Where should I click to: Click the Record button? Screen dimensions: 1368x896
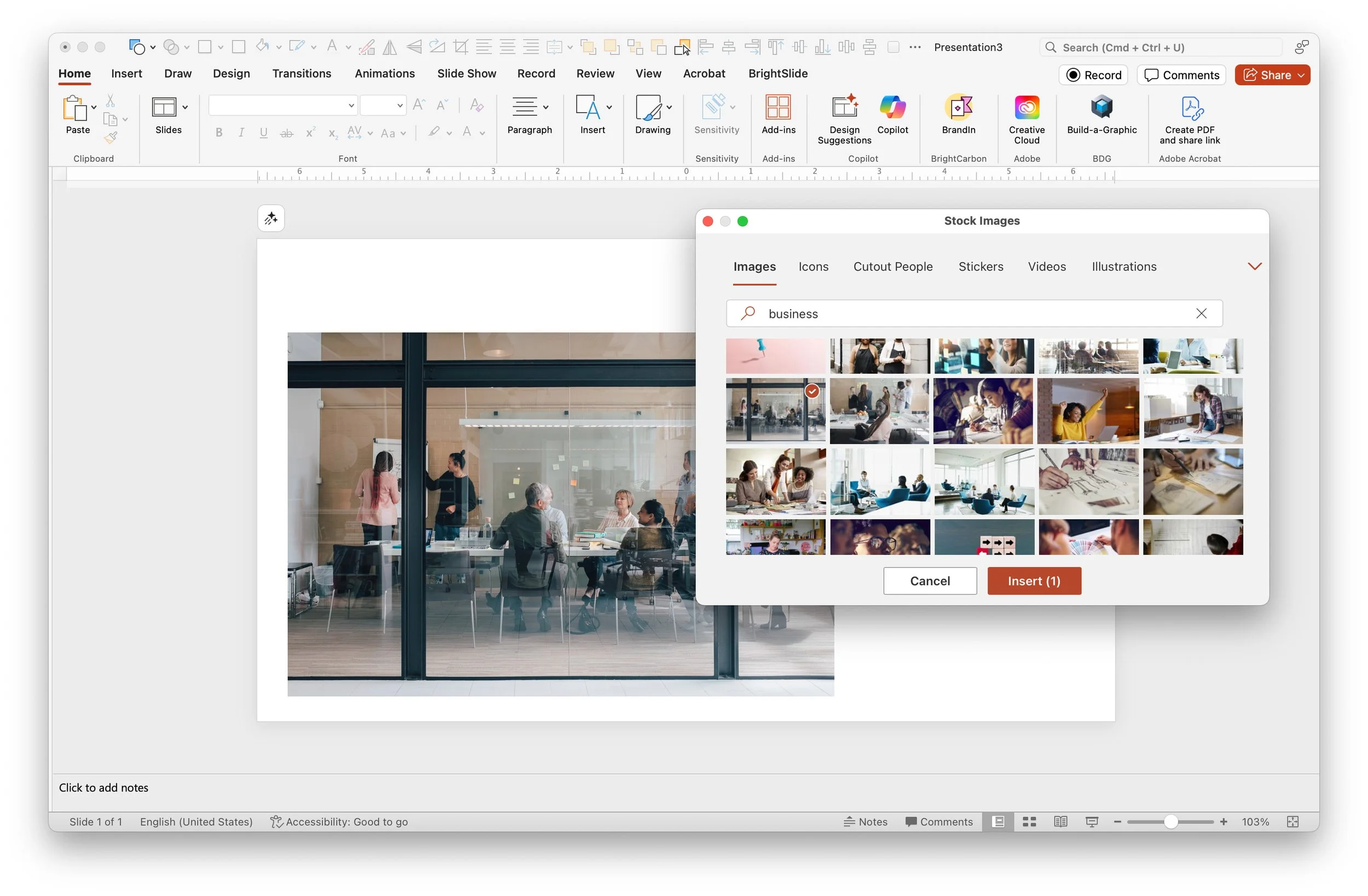1093,75
